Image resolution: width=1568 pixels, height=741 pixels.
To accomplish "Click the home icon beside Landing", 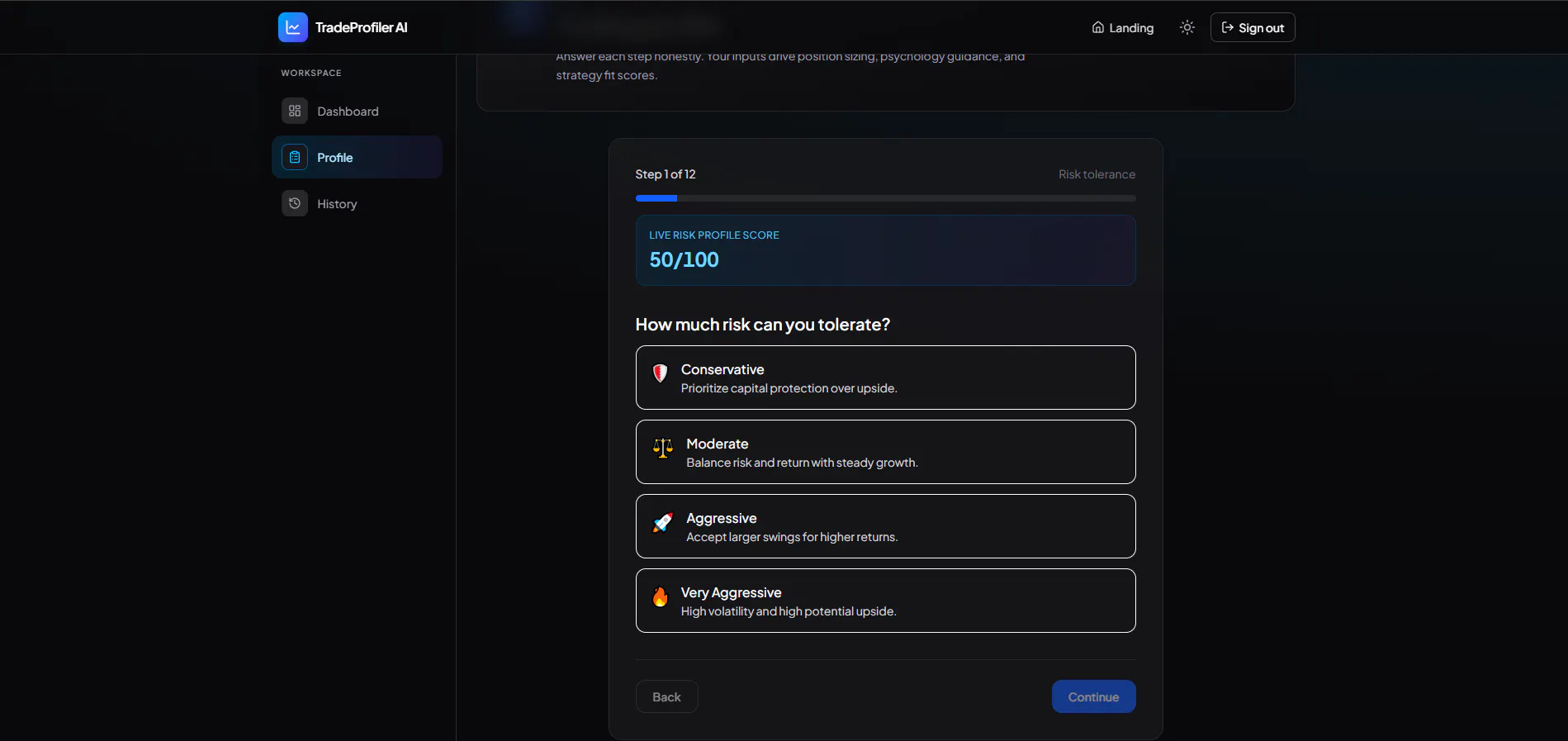I will (x=1098, y=27).
